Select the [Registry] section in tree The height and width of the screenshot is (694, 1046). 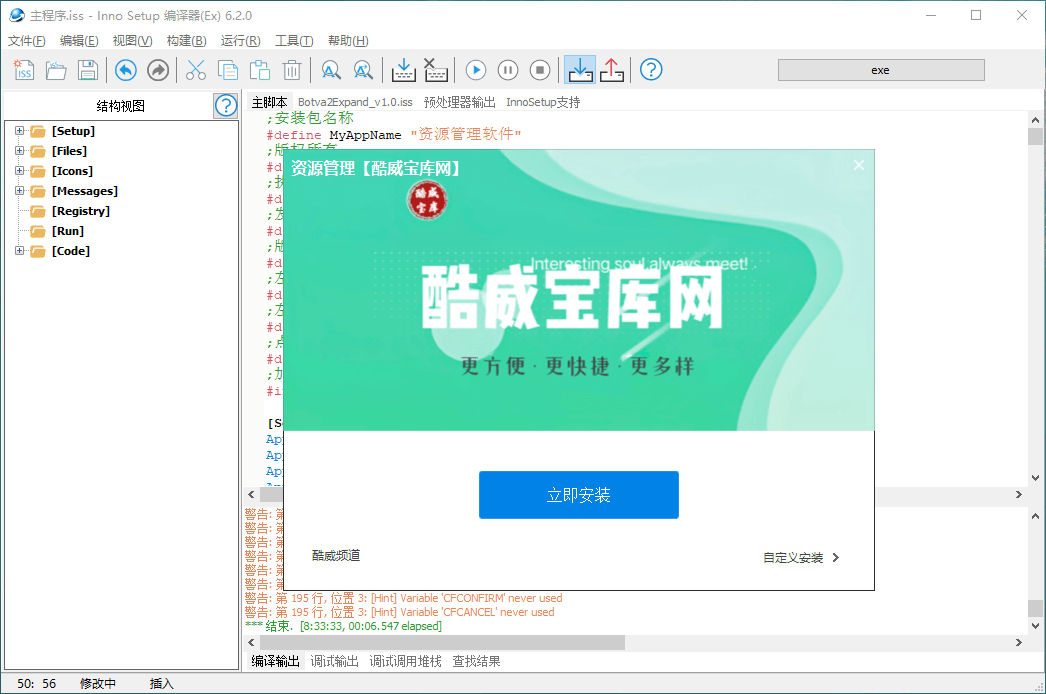[81, 211]
